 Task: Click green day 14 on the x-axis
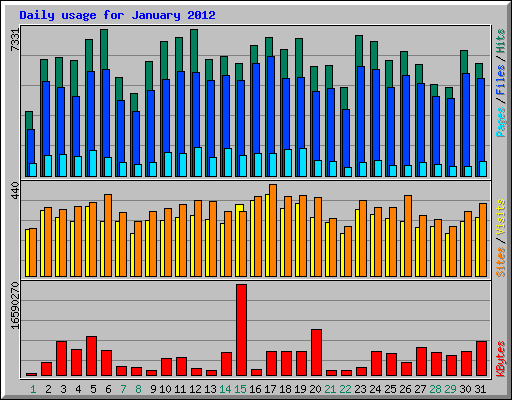[x=225, y=389]
